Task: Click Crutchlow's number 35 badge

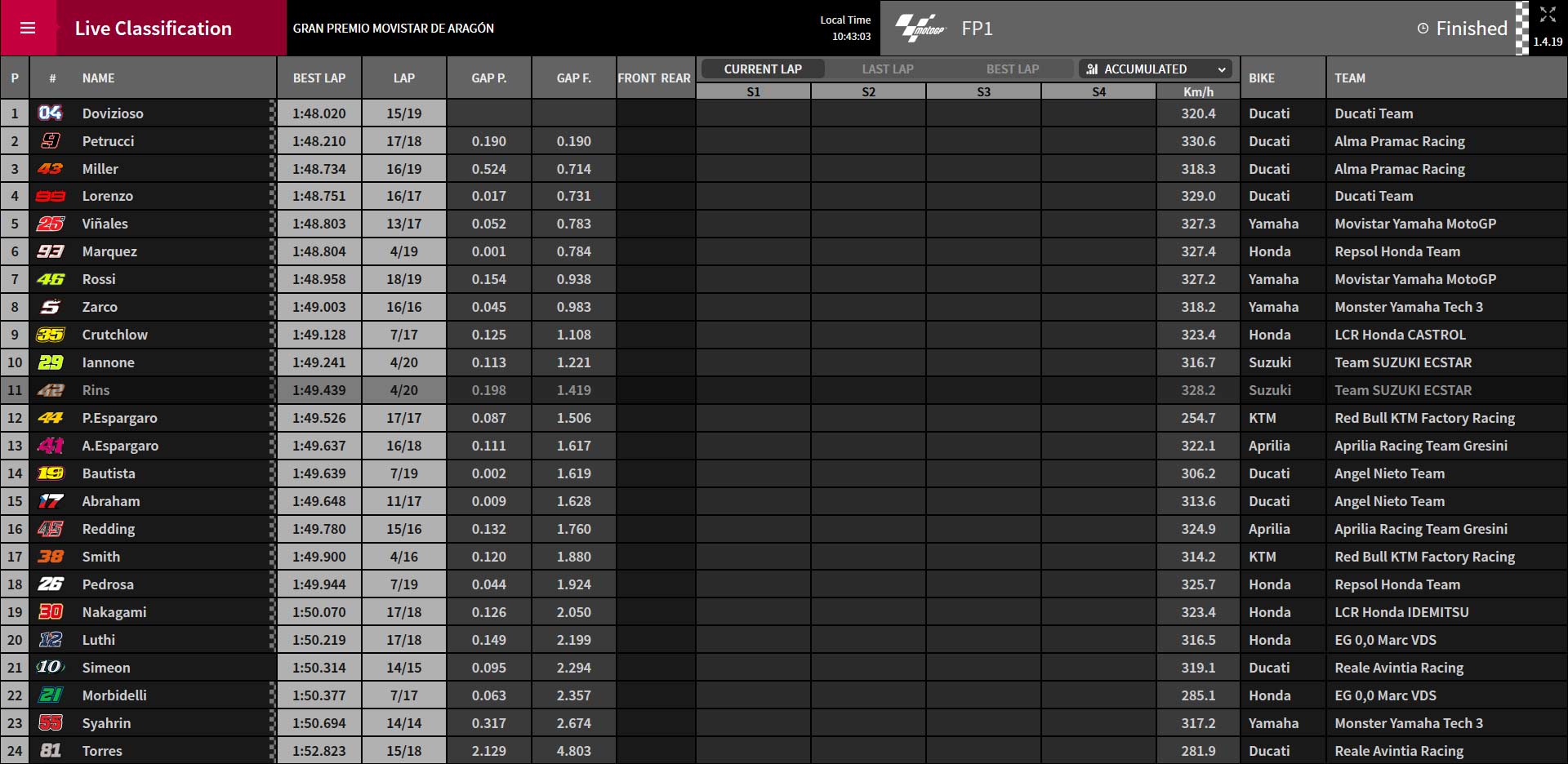Action: 50,335
